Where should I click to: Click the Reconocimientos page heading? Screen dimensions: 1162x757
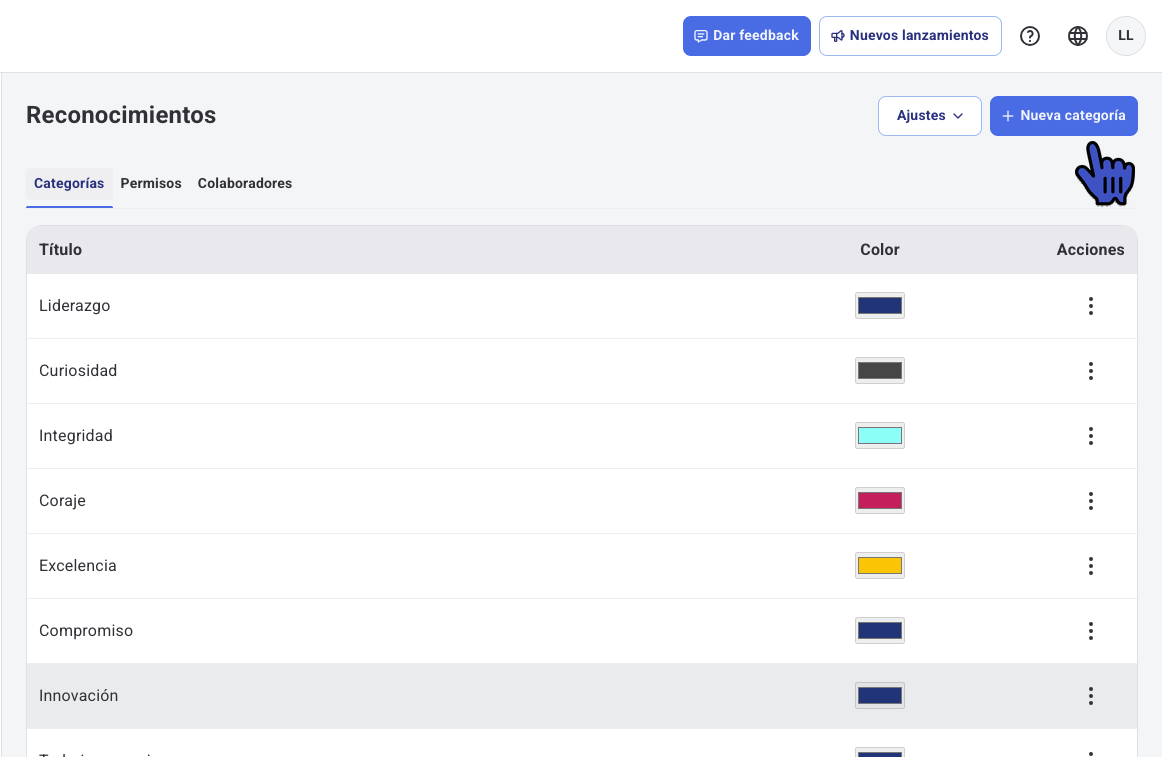pos(122,115)
